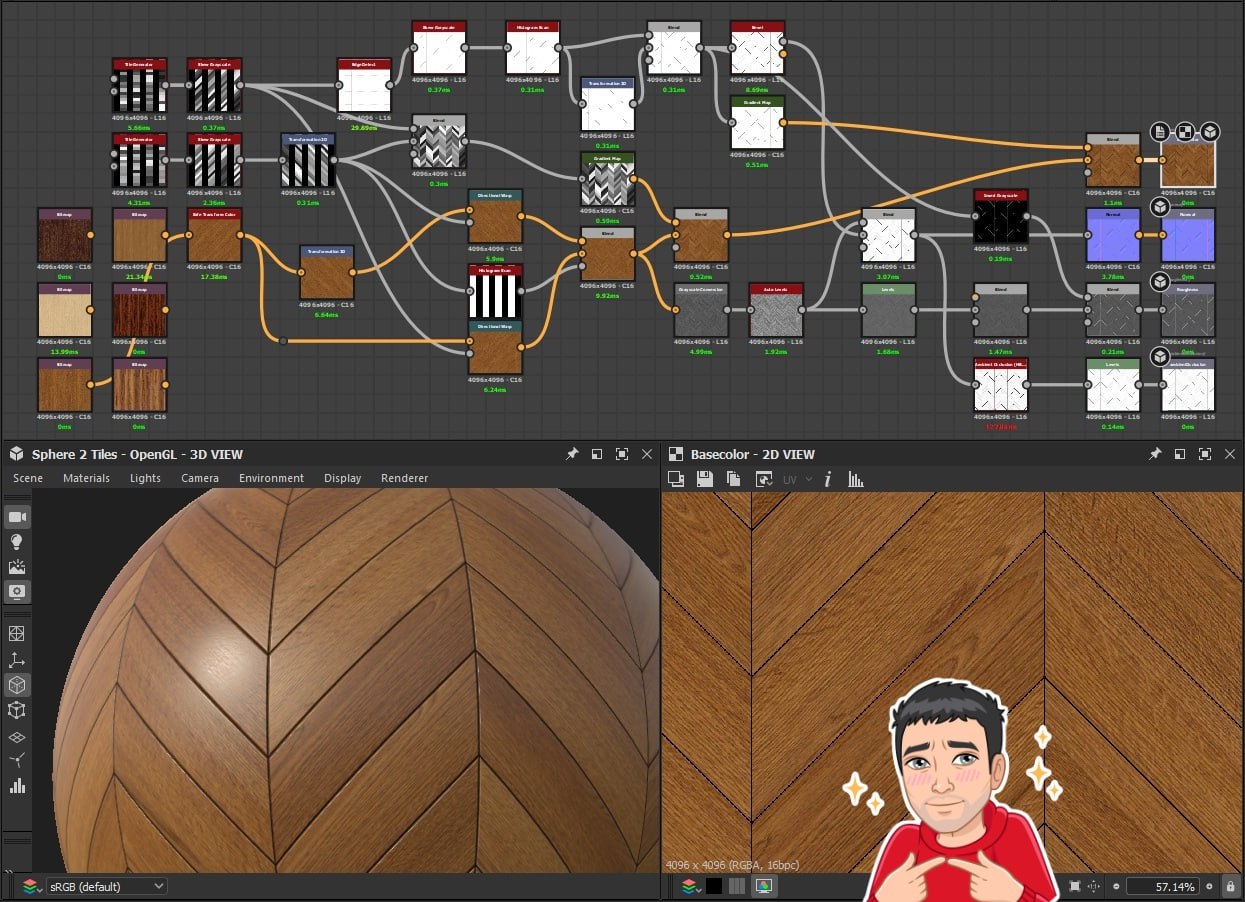Click the copy pages icon in 2D view toolbar
Screen dimensions: 1245x902
tap(733, 479)
